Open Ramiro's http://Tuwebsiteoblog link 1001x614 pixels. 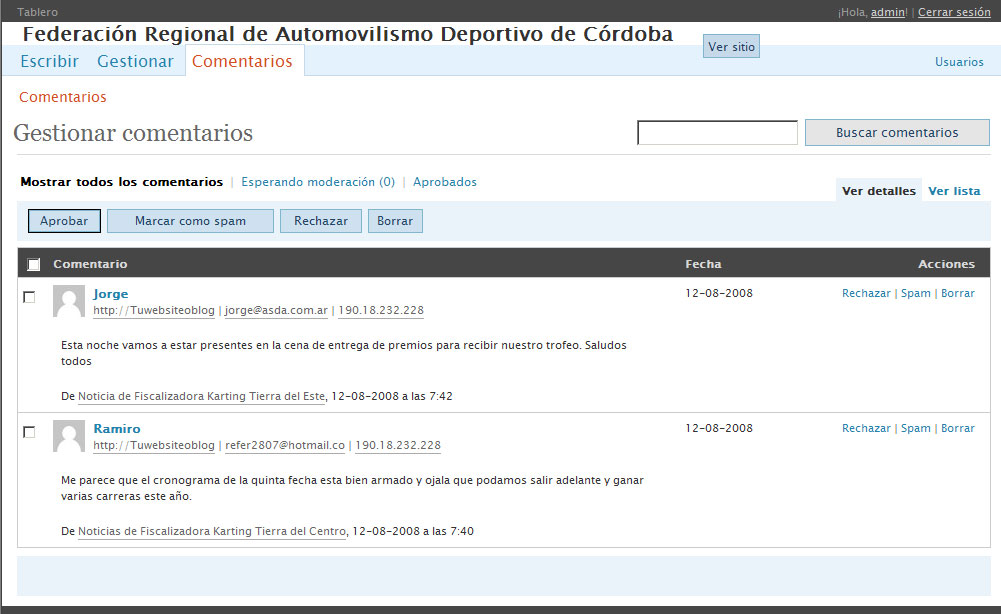tap(154, 446)
